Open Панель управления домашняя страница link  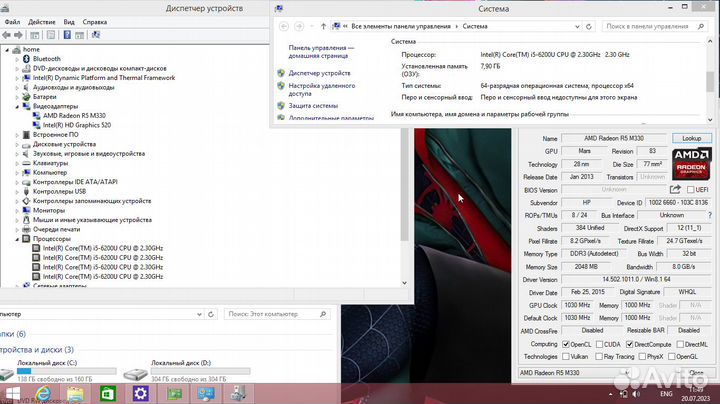point(321,52)
